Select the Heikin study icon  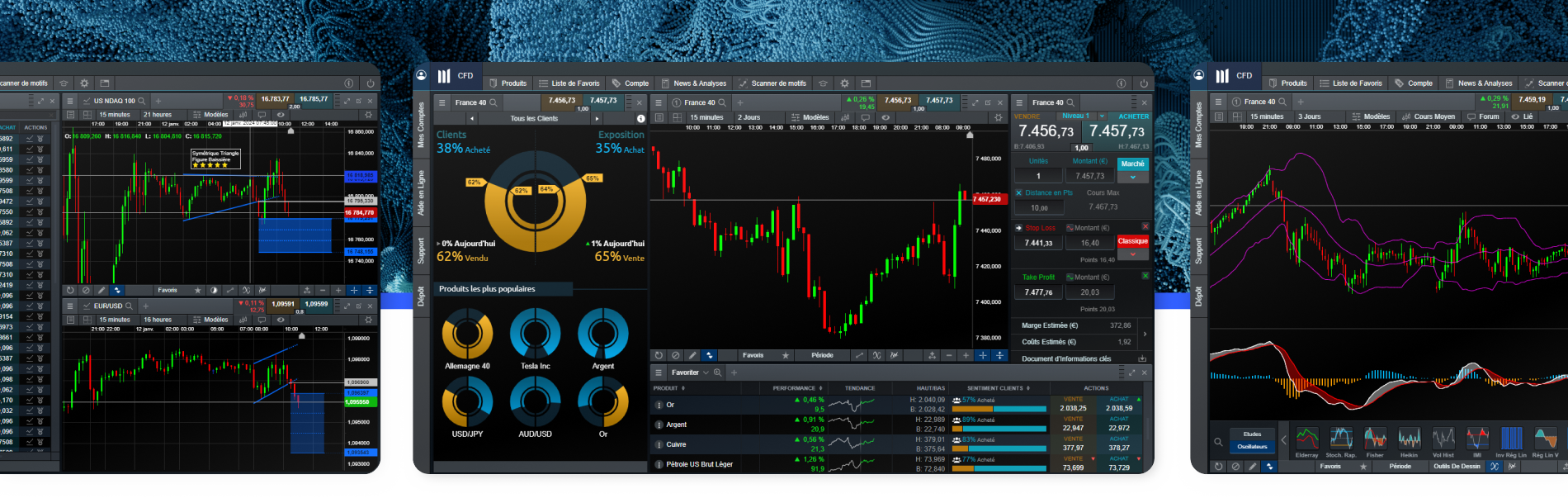[x=1409, y=439]
